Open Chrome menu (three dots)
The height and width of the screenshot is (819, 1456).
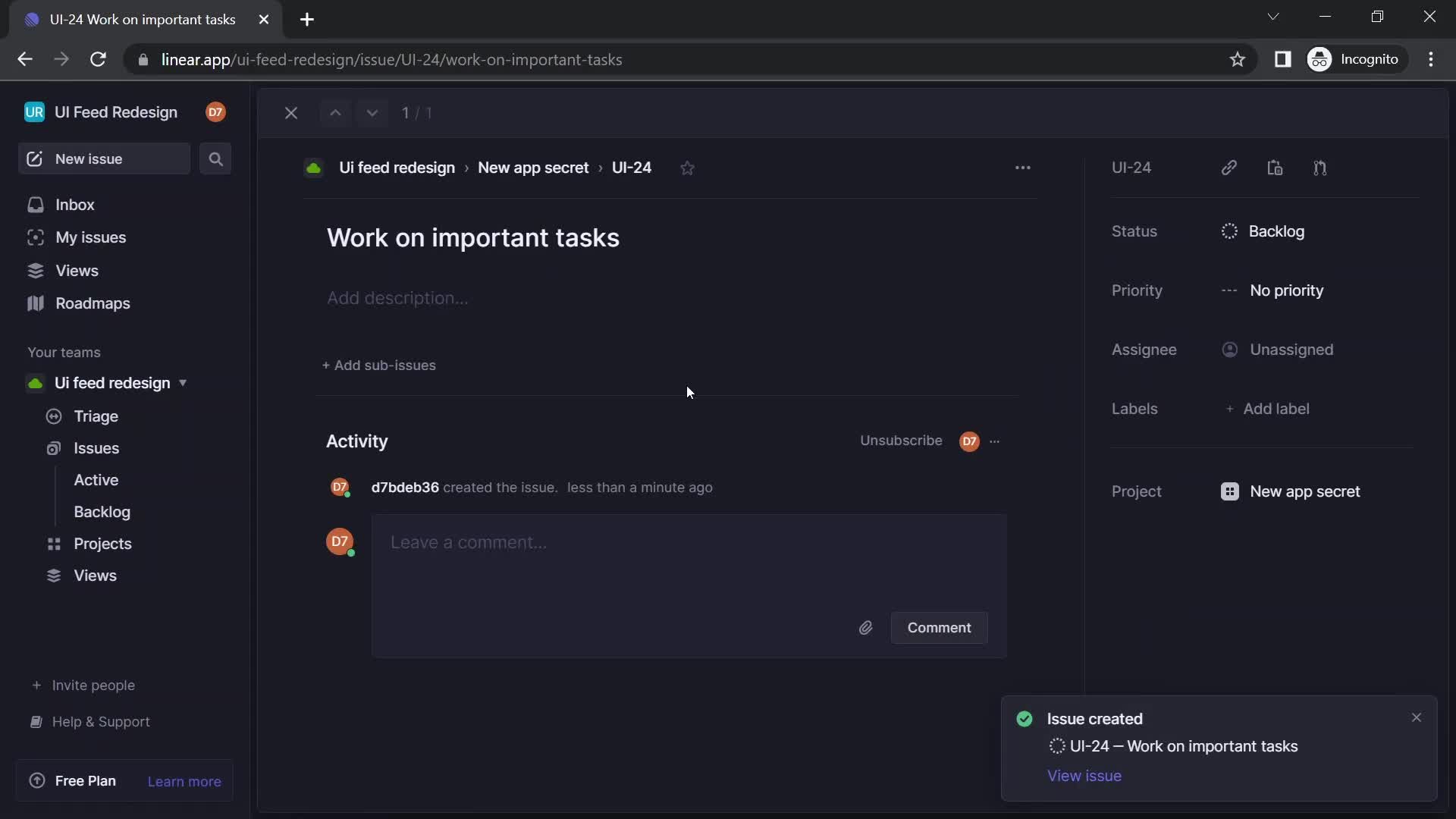[x=1431, y=59]
